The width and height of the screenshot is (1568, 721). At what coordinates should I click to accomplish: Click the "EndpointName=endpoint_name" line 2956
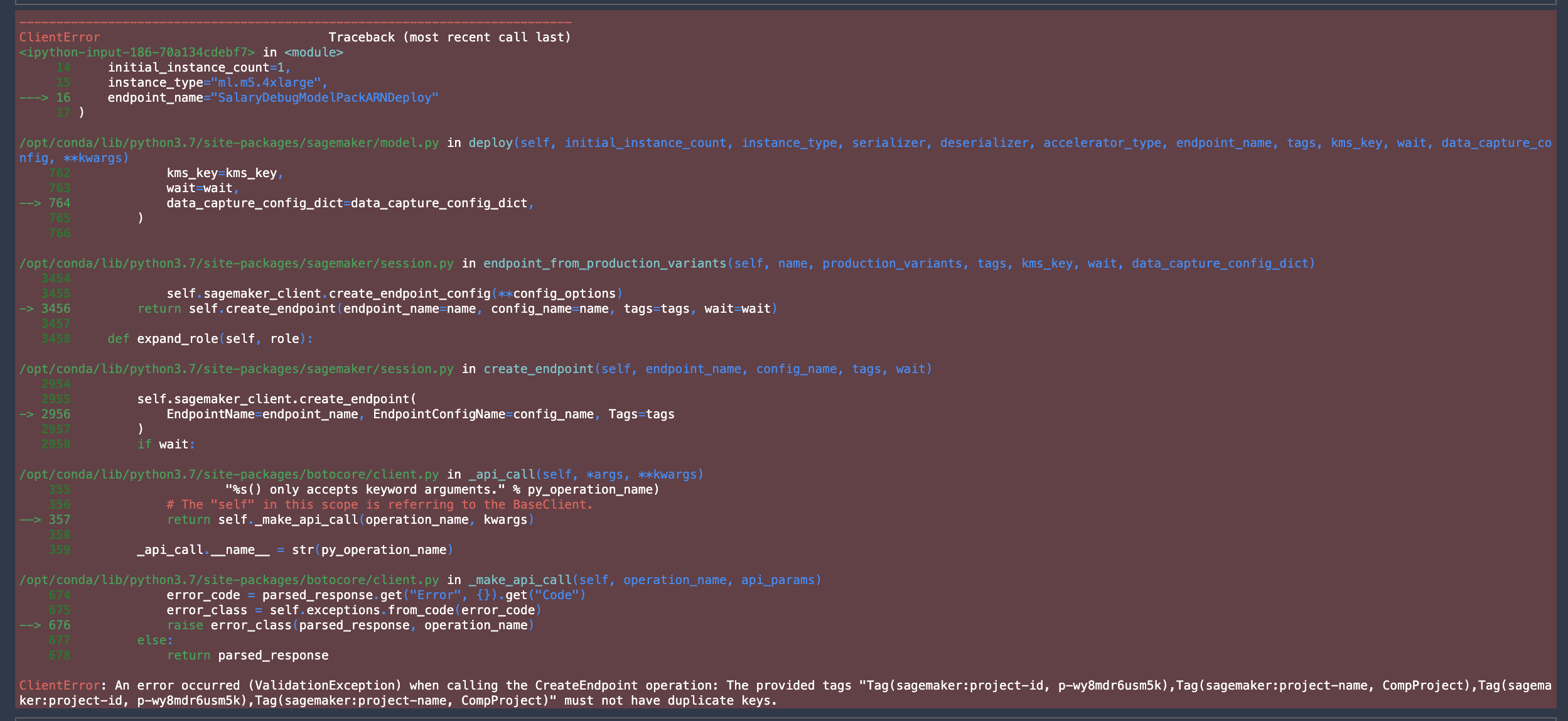(421, 414)
